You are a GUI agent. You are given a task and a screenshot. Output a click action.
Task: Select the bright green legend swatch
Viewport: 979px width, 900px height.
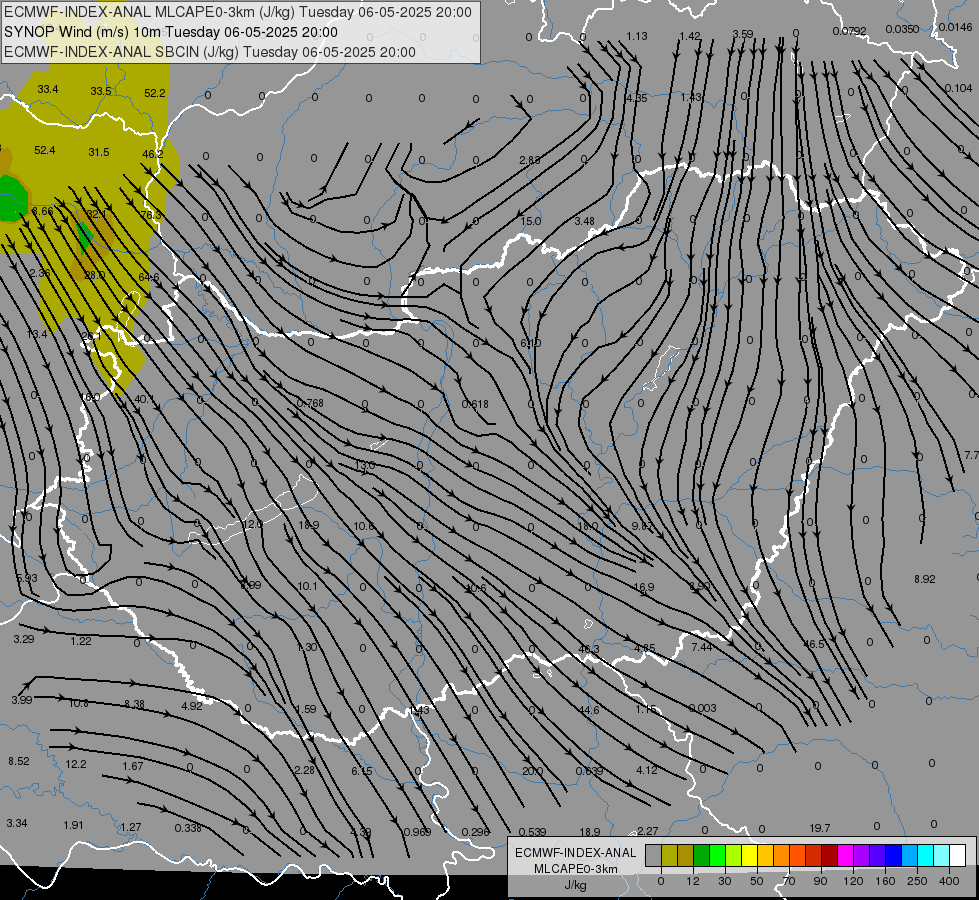pyautogui.click(x=717, y=855)
